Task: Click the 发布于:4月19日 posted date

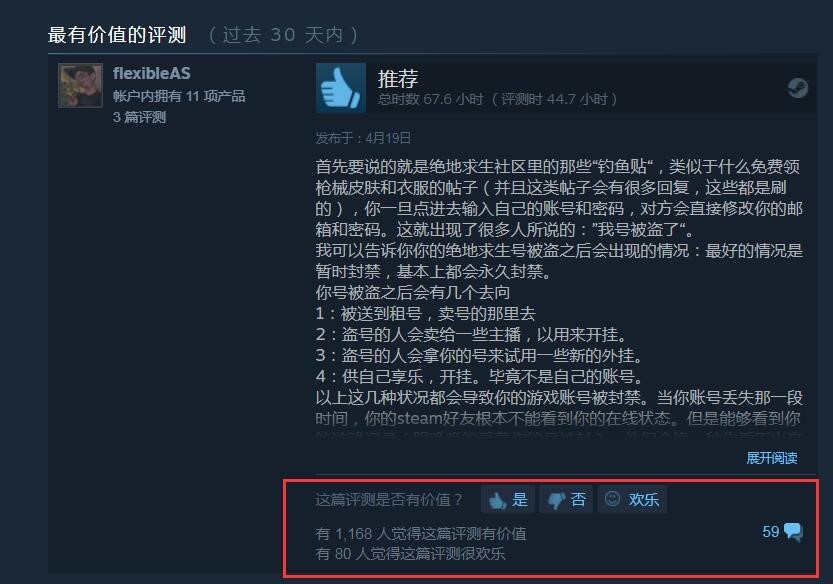Action: (x=363, y=138)
